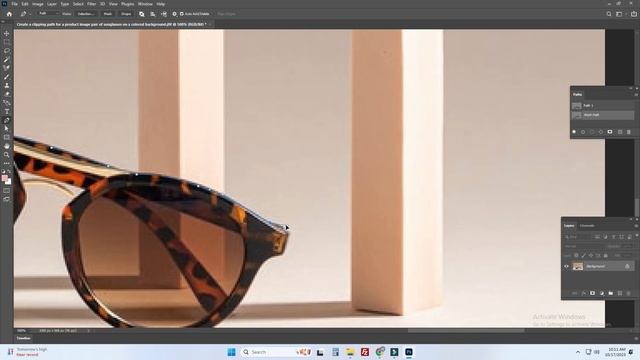Screen dimensions: 640x360
Task: Open Layers panel opacity dropdown
Action: (627, 247)
